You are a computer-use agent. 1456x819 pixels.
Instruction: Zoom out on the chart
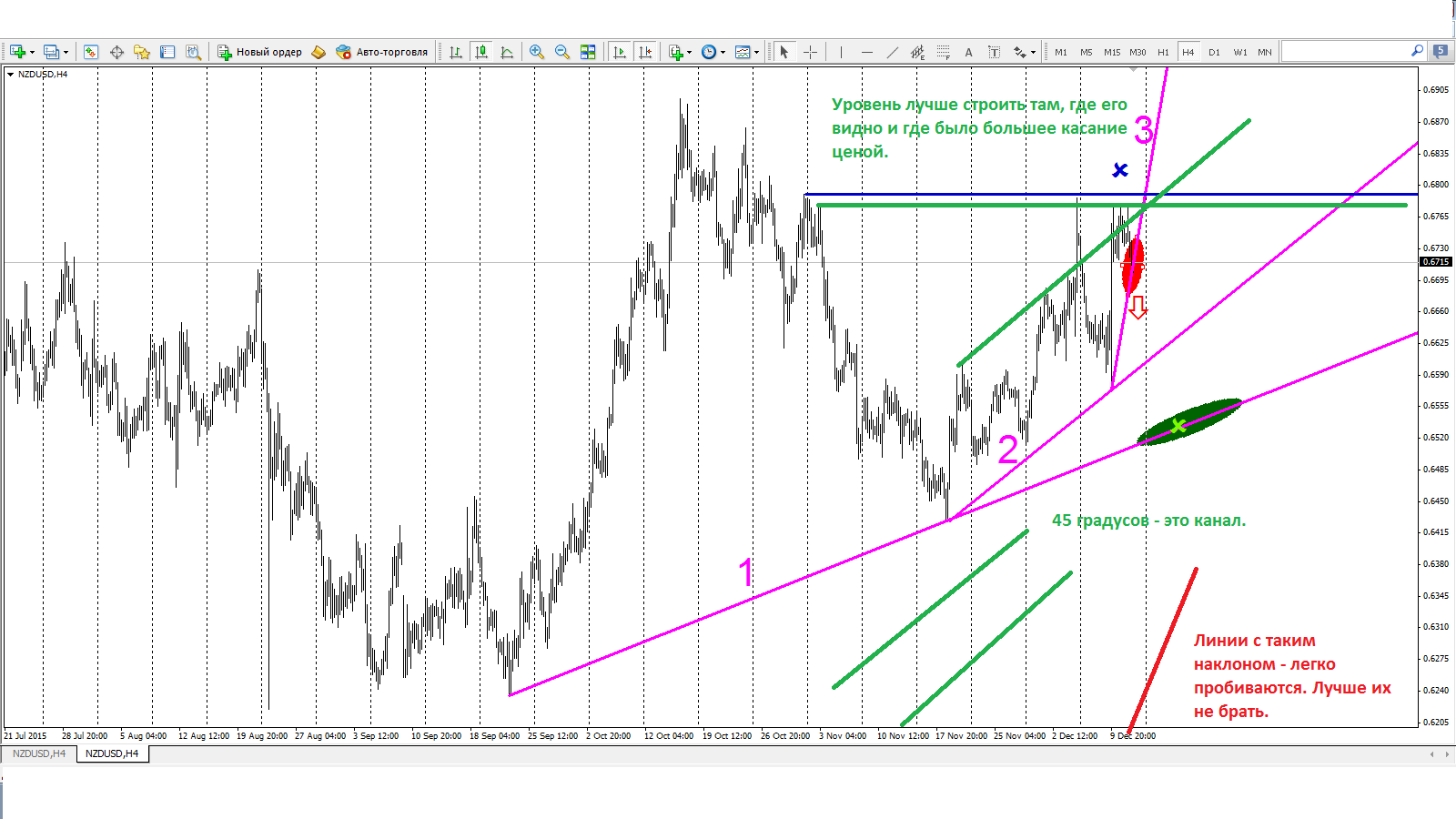click(x=562, y=52)
